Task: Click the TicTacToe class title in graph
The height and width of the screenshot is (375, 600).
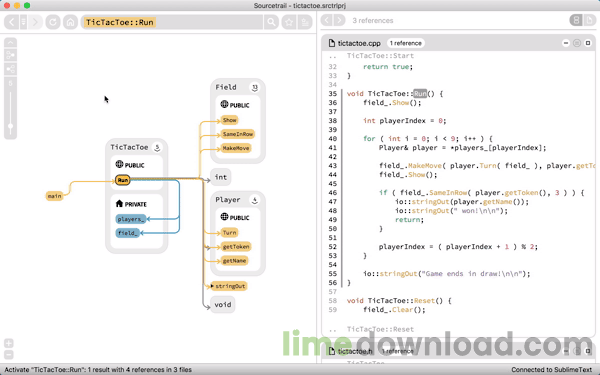Action: pyautogui.click(x=129, y=147)
